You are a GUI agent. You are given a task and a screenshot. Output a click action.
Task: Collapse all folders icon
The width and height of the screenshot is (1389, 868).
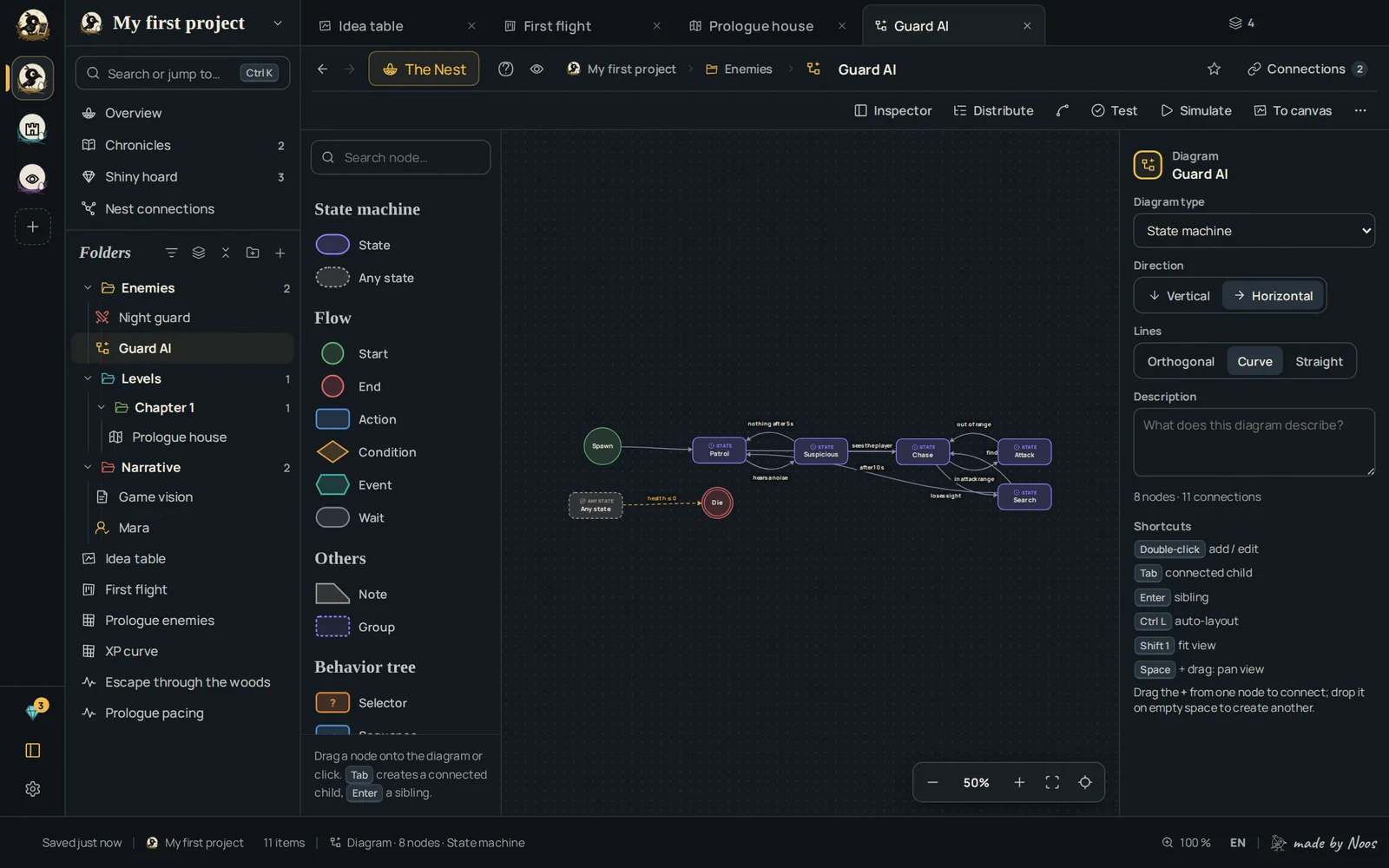(226, 253)
